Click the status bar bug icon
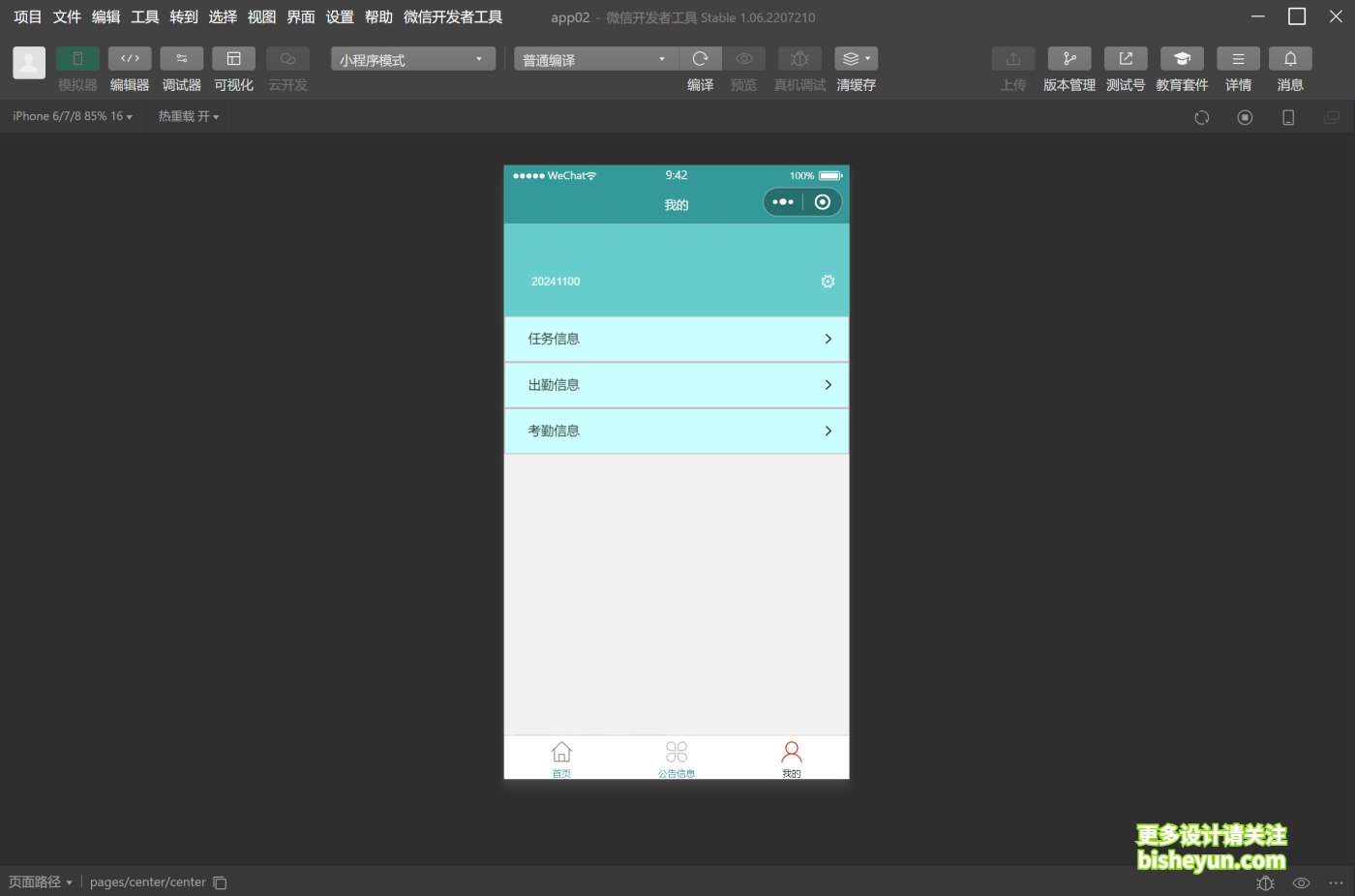Screen dimensions: 1355x896 pos(1265,882)
